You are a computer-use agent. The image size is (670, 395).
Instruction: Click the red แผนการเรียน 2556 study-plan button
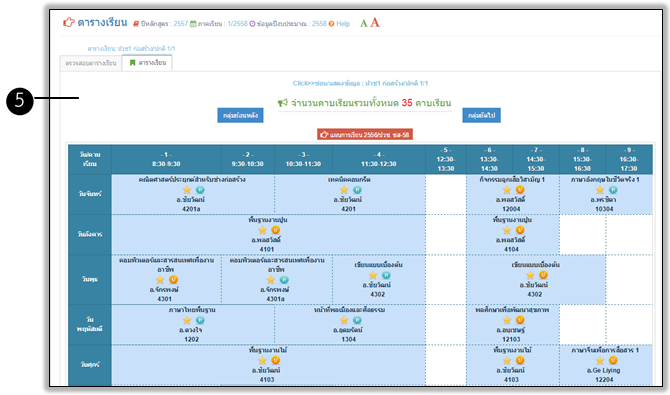tap(365, 135)
